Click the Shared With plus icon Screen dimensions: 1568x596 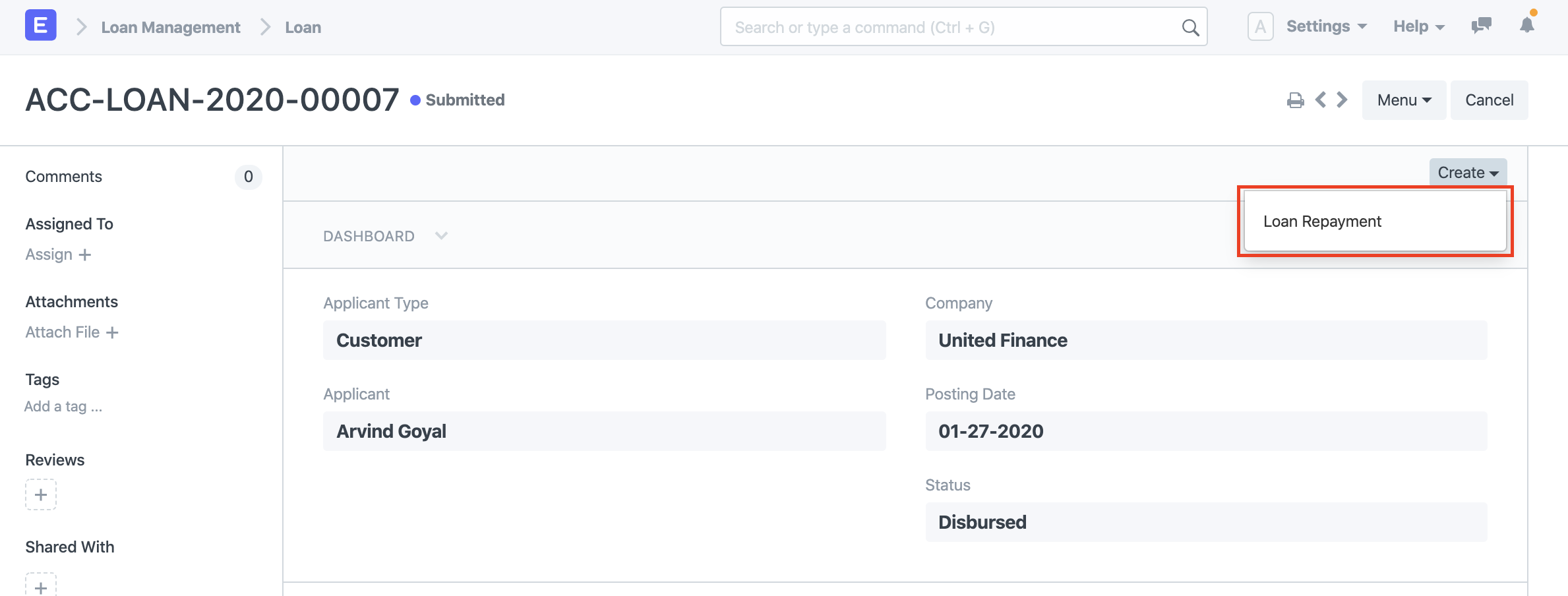point(41,585)
